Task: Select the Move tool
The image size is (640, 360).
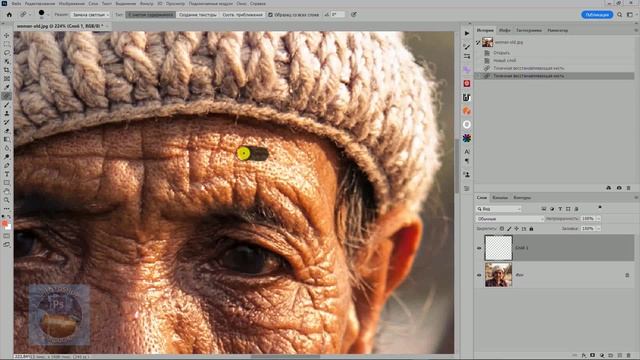Action: pos(7,36)
